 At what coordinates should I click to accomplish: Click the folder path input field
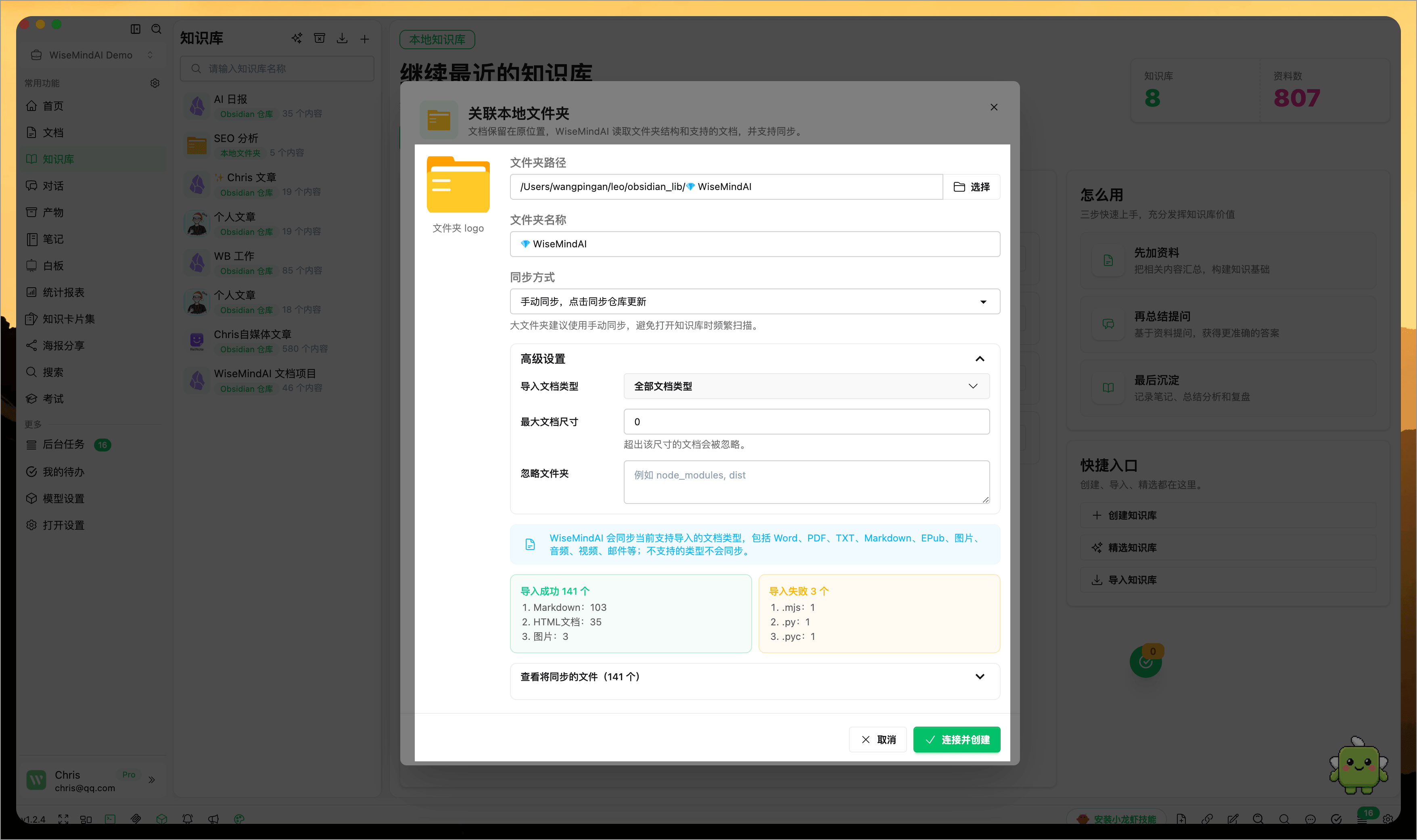(x=726, y=187)
